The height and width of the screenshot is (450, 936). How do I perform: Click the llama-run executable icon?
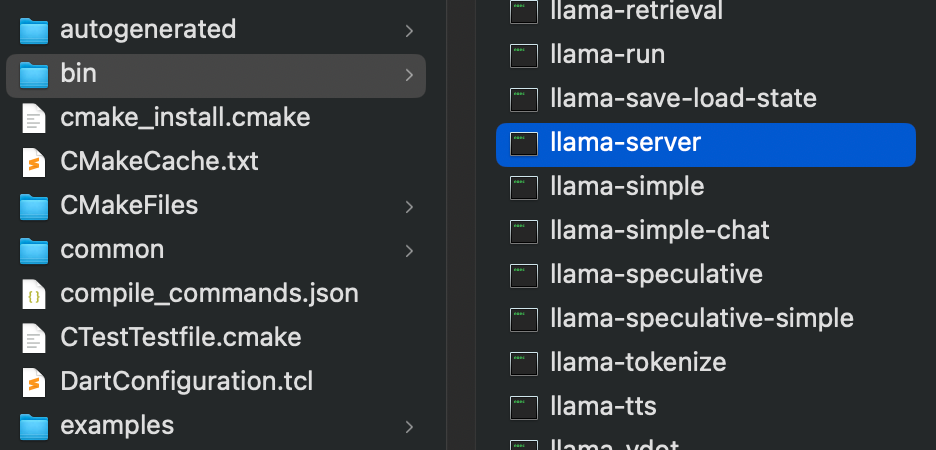524,55
